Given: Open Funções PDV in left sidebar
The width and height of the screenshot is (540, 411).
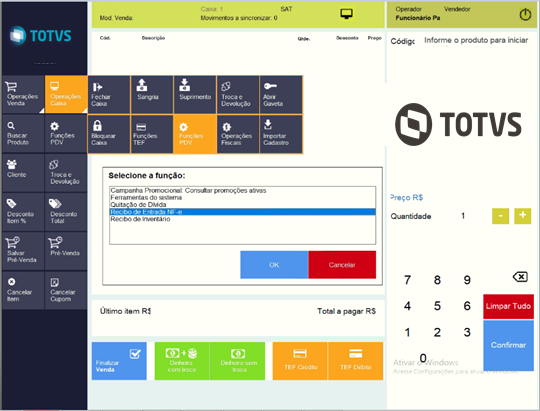Looking at the screenshot, I should tap(66, 134).
